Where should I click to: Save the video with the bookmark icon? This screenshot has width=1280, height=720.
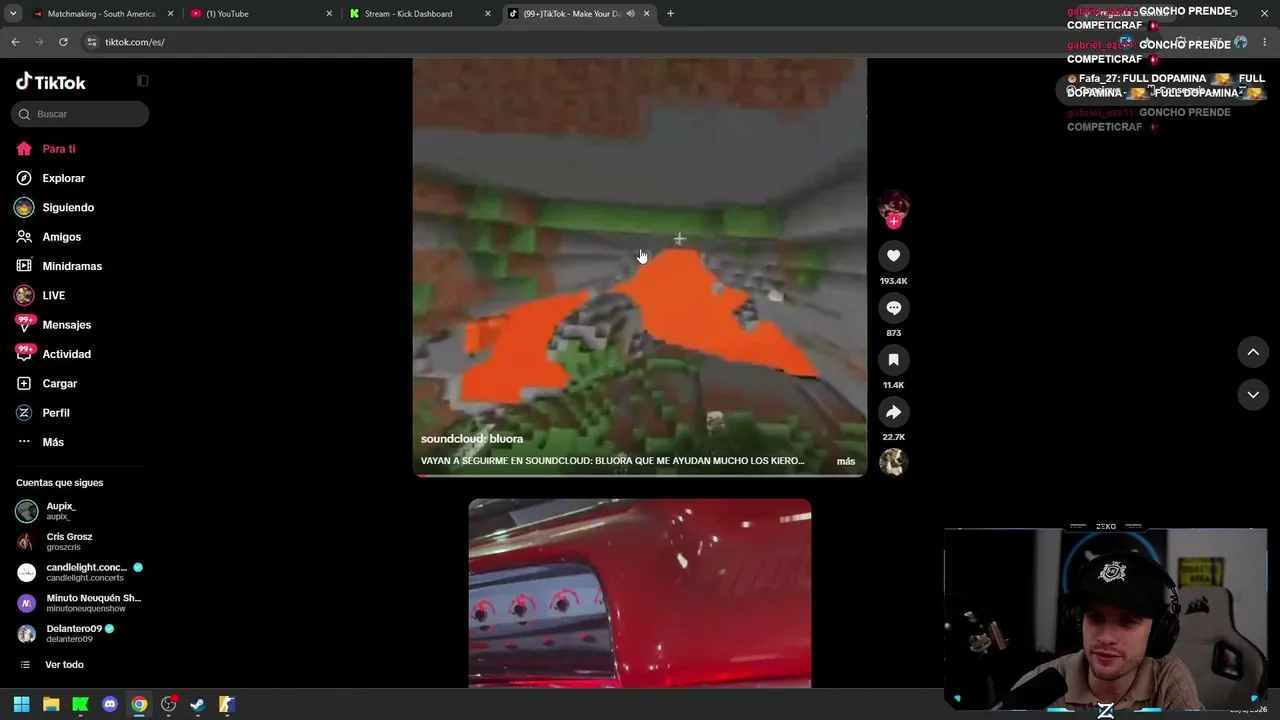click(x=894, y=360)
